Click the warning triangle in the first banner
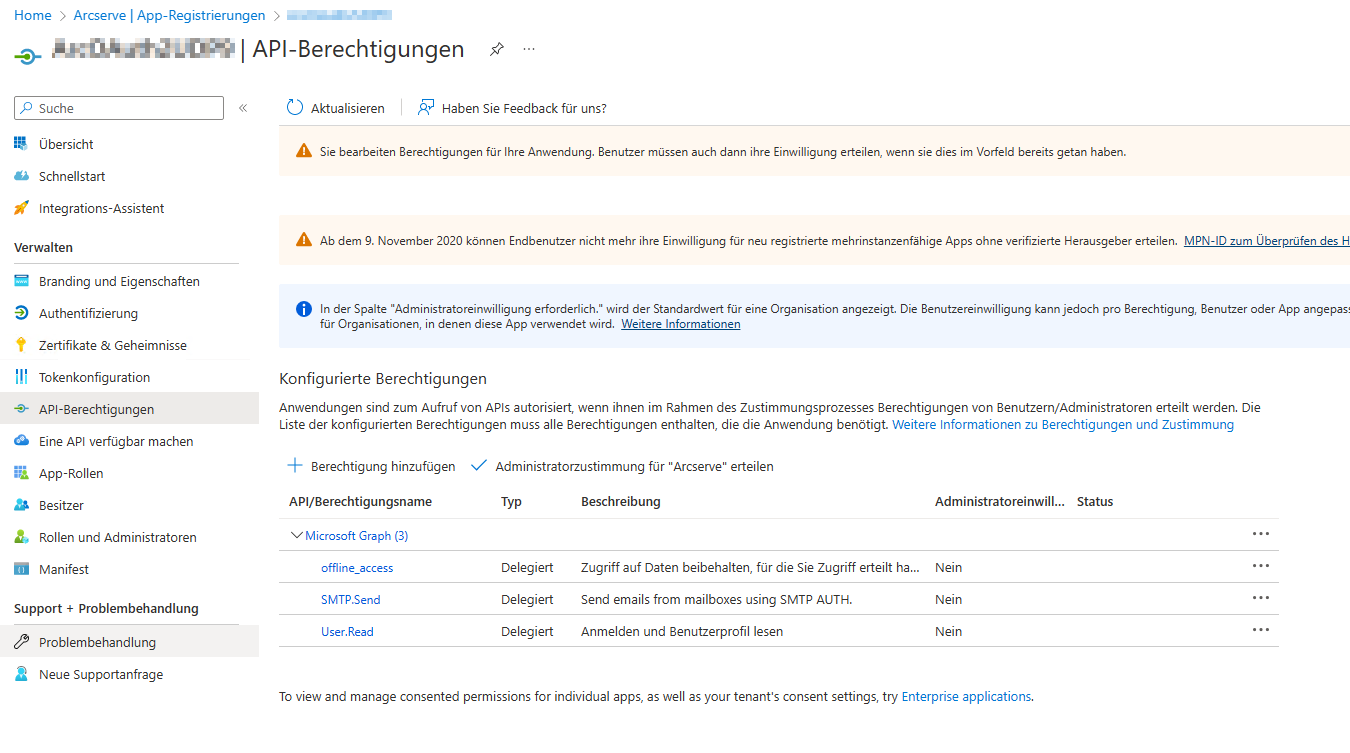 click(x=304, y=151)
